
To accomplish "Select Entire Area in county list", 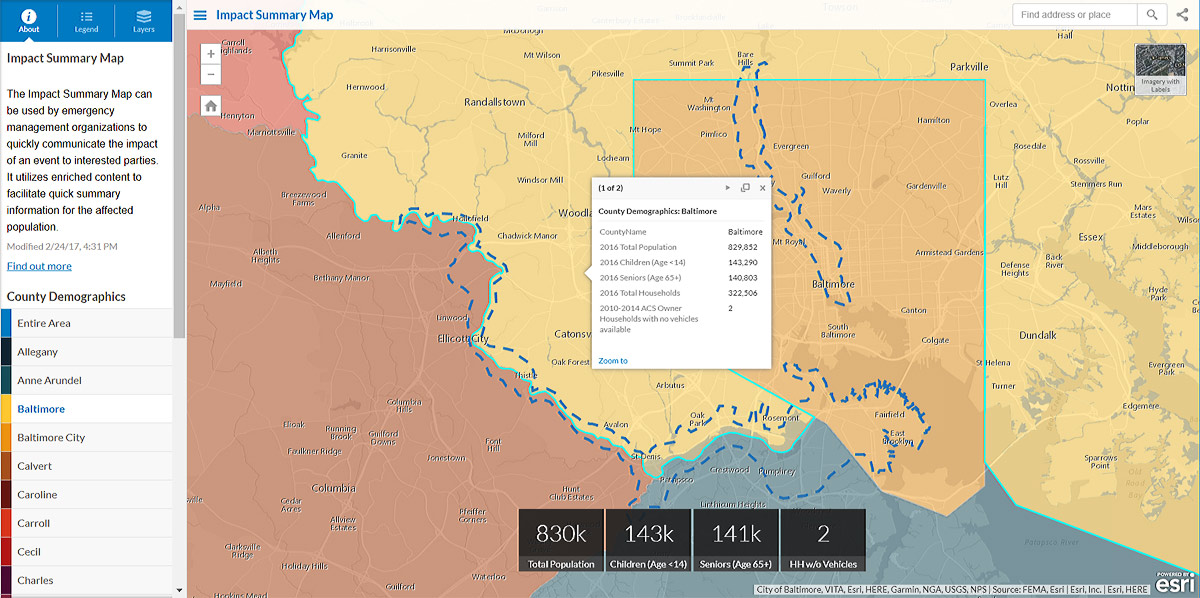I will pyautogui.click(x=86, y=323).
